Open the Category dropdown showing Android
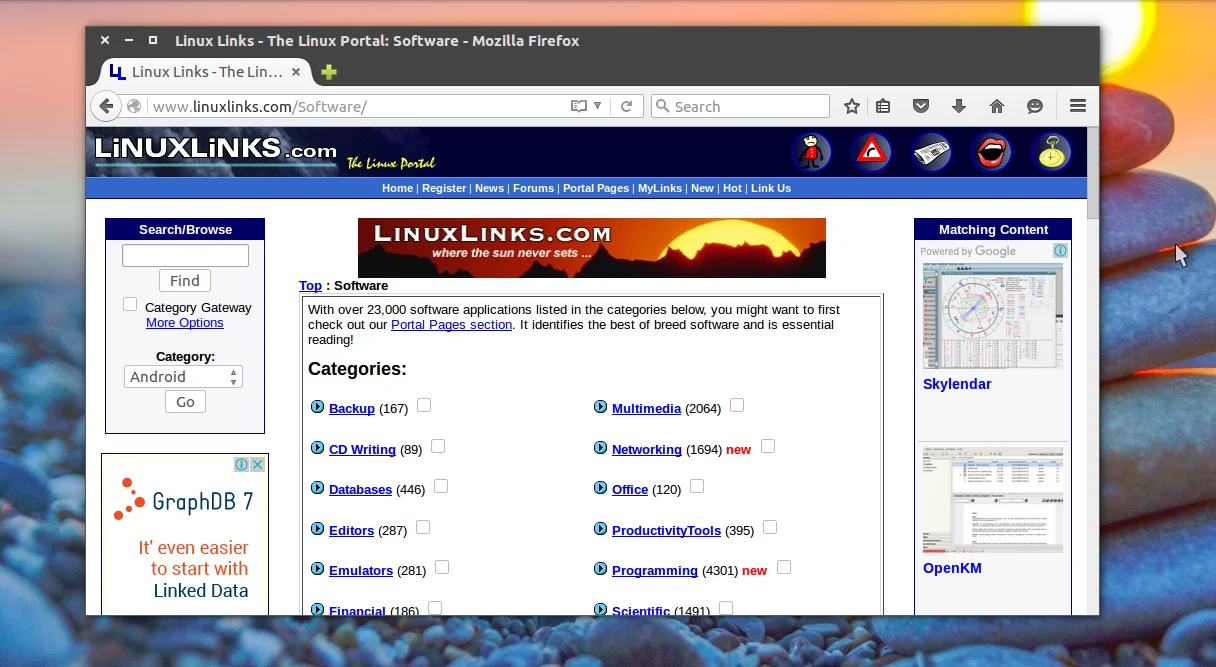Screen dimensions: 1216x667 [x=184, y=377]
